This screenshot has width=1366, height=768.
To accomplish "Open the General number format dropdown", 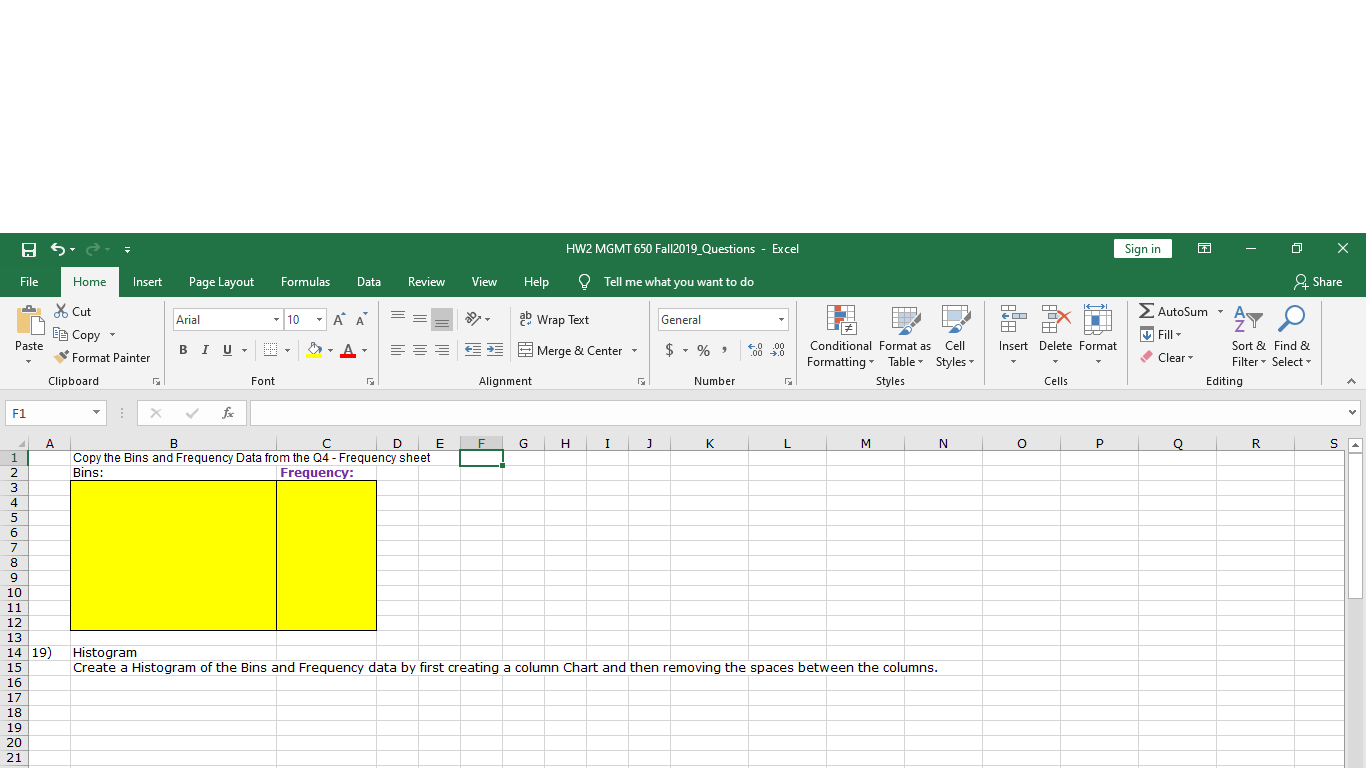I will point(781,320).
